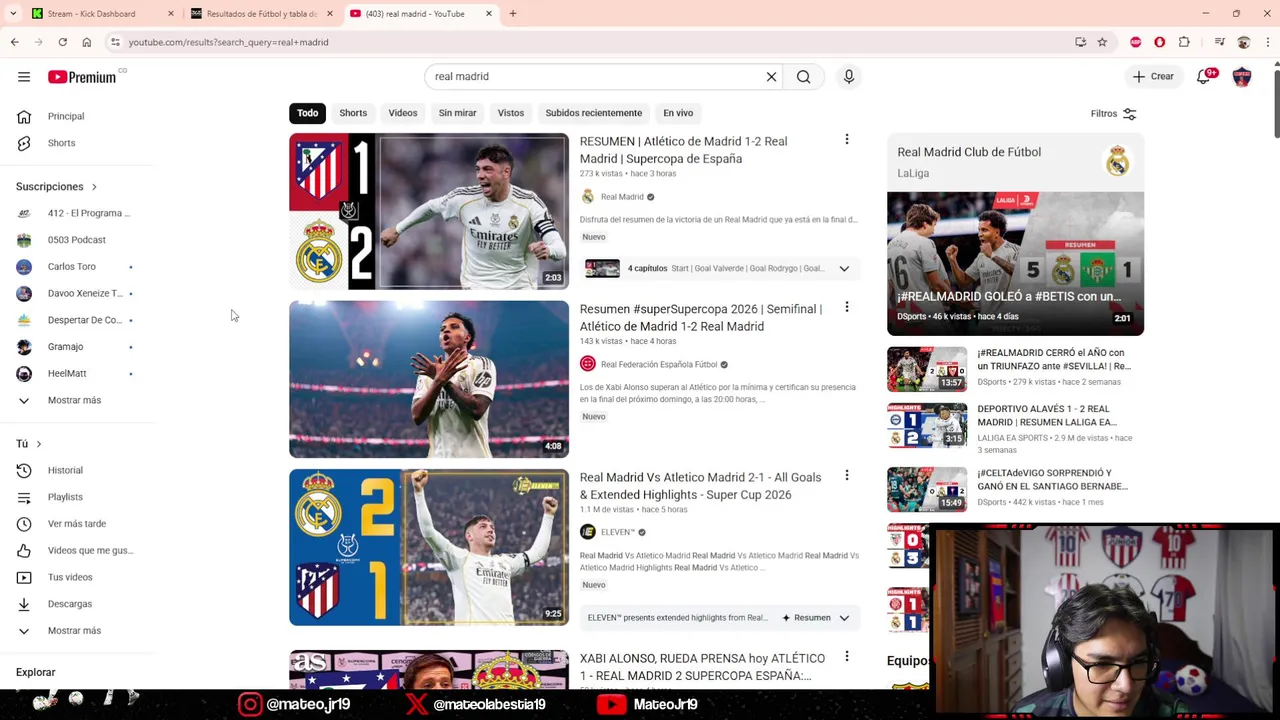Open the 9:25 Extended Highlights thumbnail
This screenshot has height=720, width=1280.
pyautogui.click(x=429, y=547)
